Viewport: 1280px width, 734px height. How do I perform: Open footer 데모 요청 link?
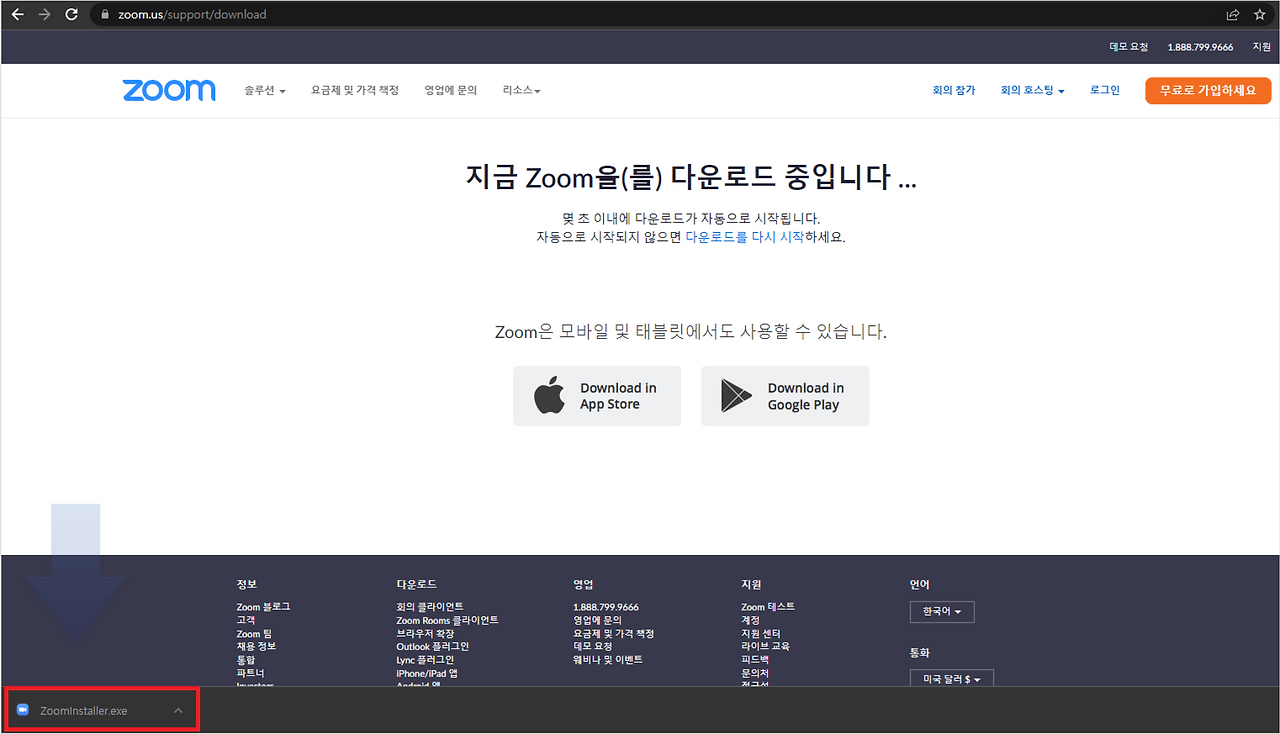(592, 646)
